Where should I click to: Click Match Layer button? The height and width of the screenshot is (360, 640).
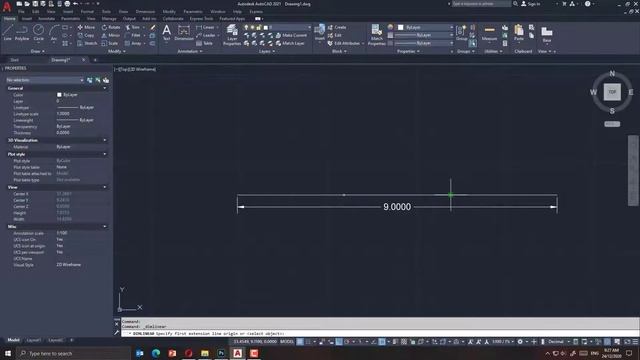point(290,43)
